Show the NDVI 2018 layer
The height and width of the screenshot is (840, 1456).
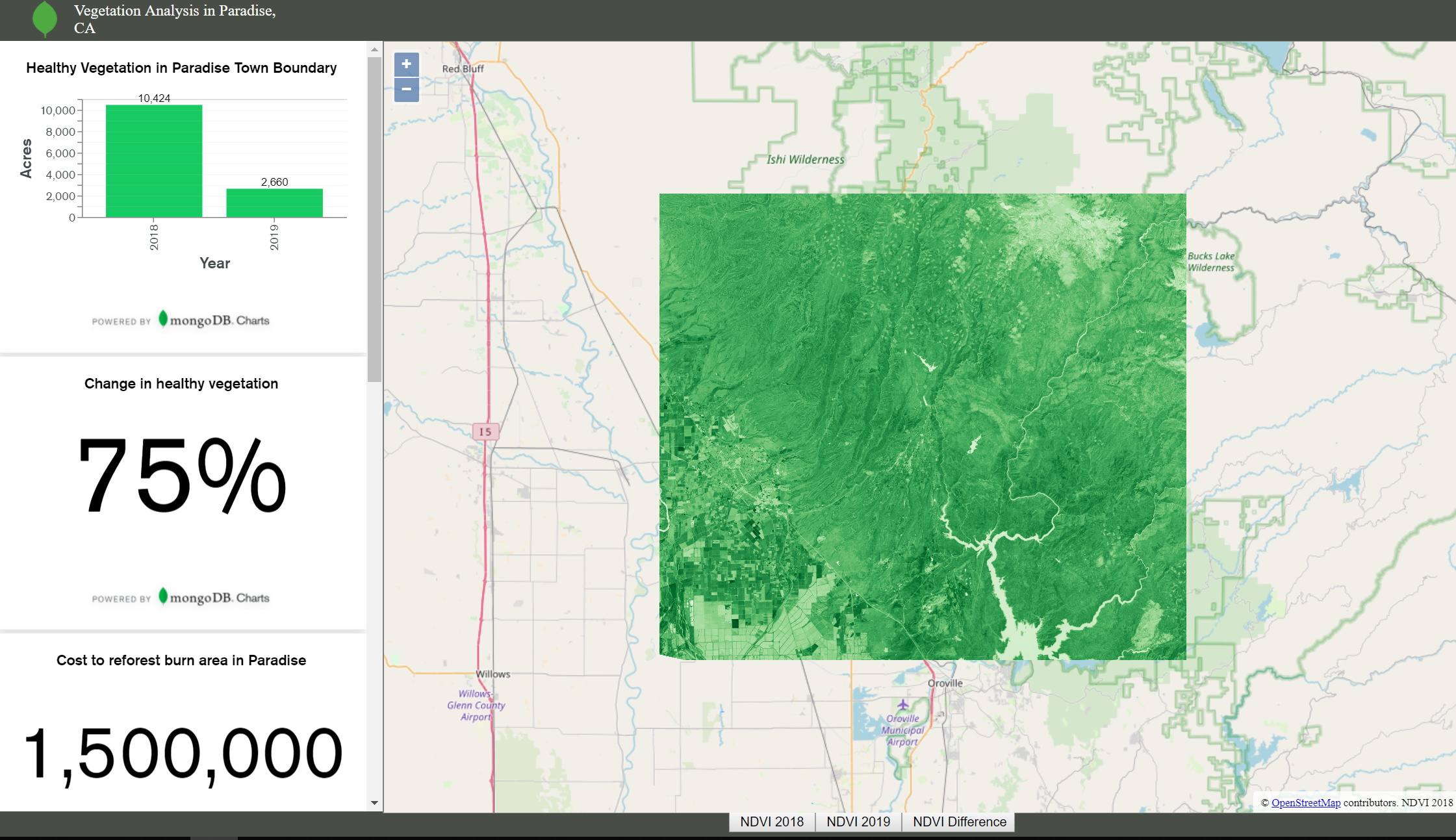[x=772, y=822]
